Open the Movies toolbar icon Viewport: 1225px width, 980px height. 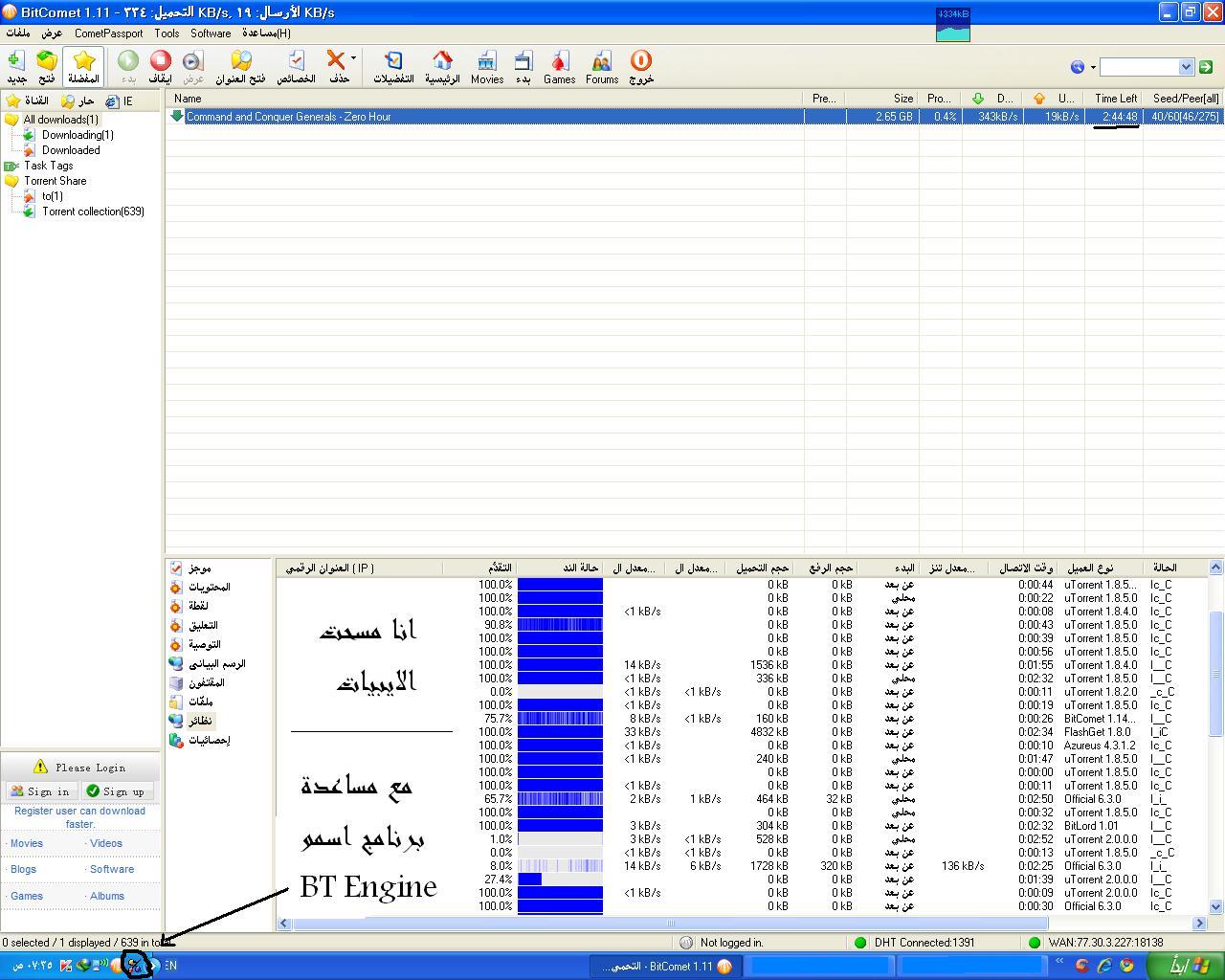[x=487, y=68]
